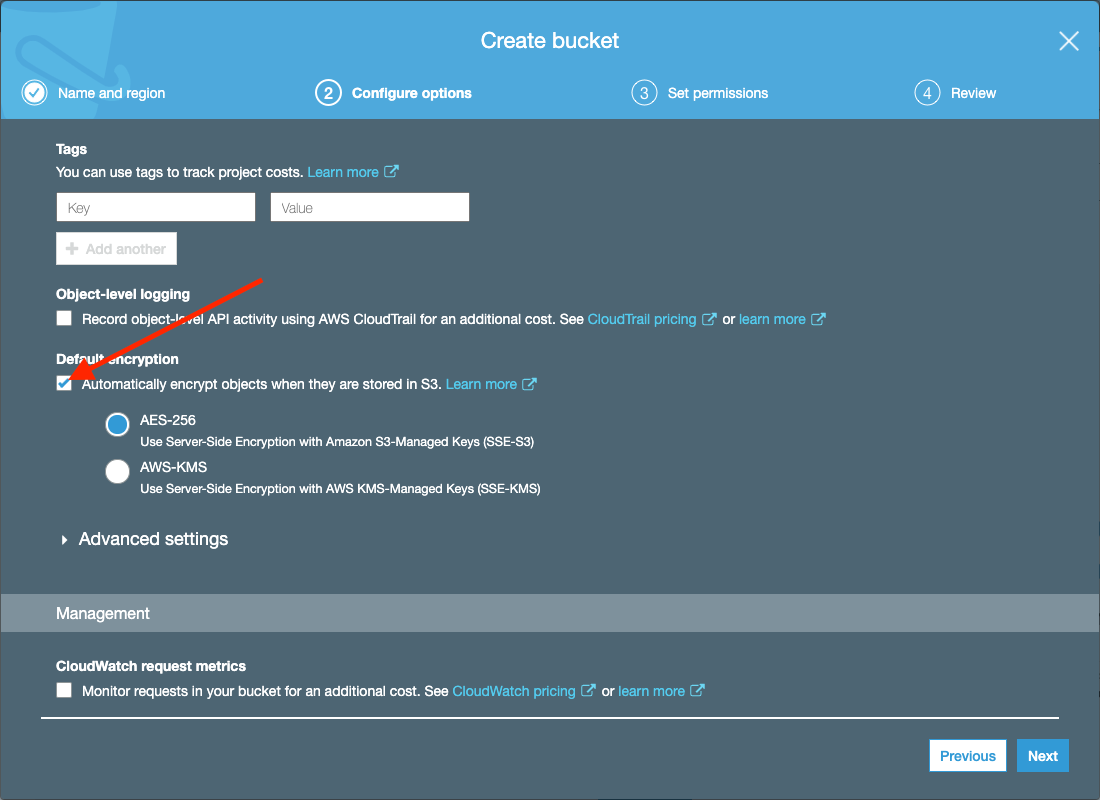
Task: Click external icon after logging learn more
Action: click(818, 319)
